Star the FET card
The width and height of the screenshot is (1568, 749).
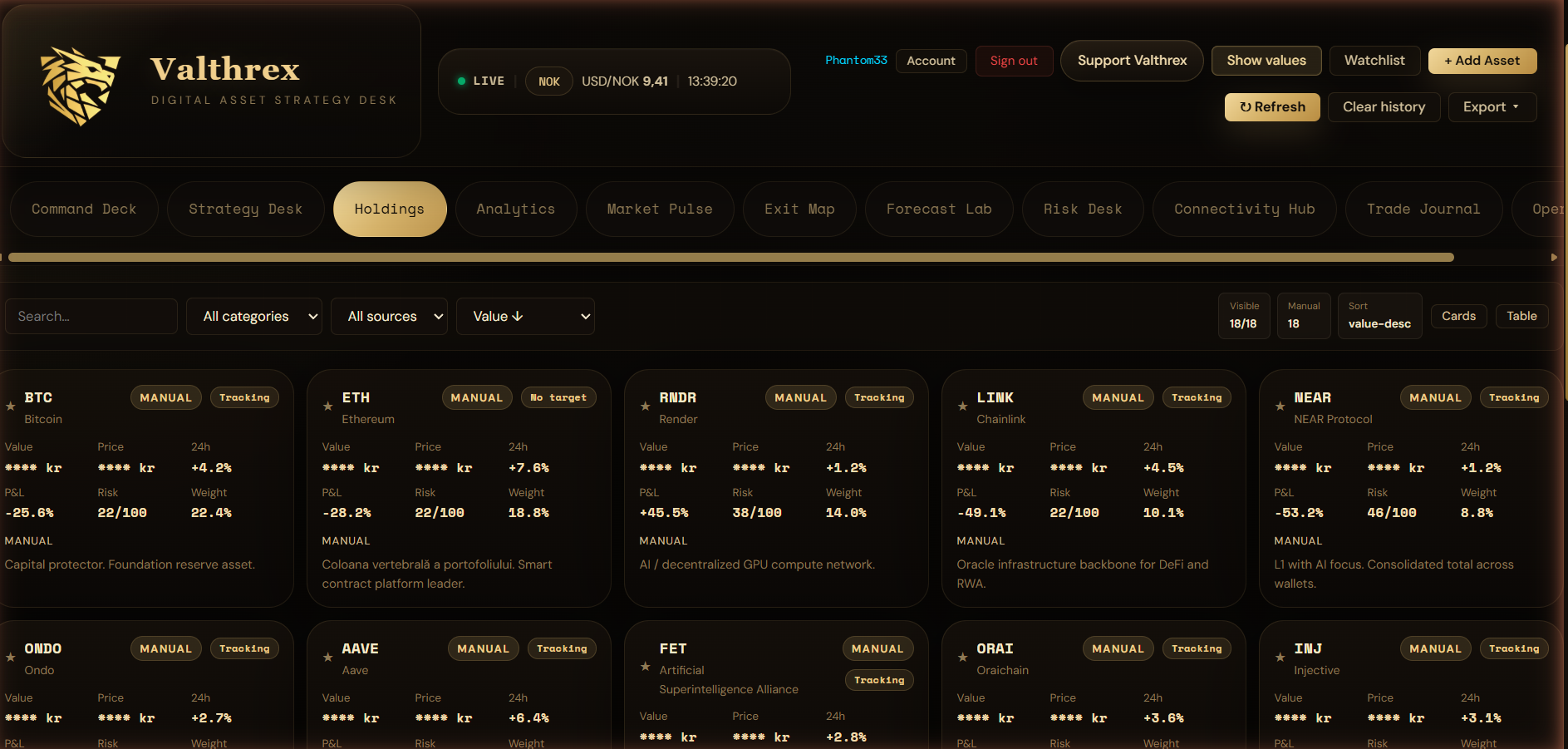click(646, 667)
